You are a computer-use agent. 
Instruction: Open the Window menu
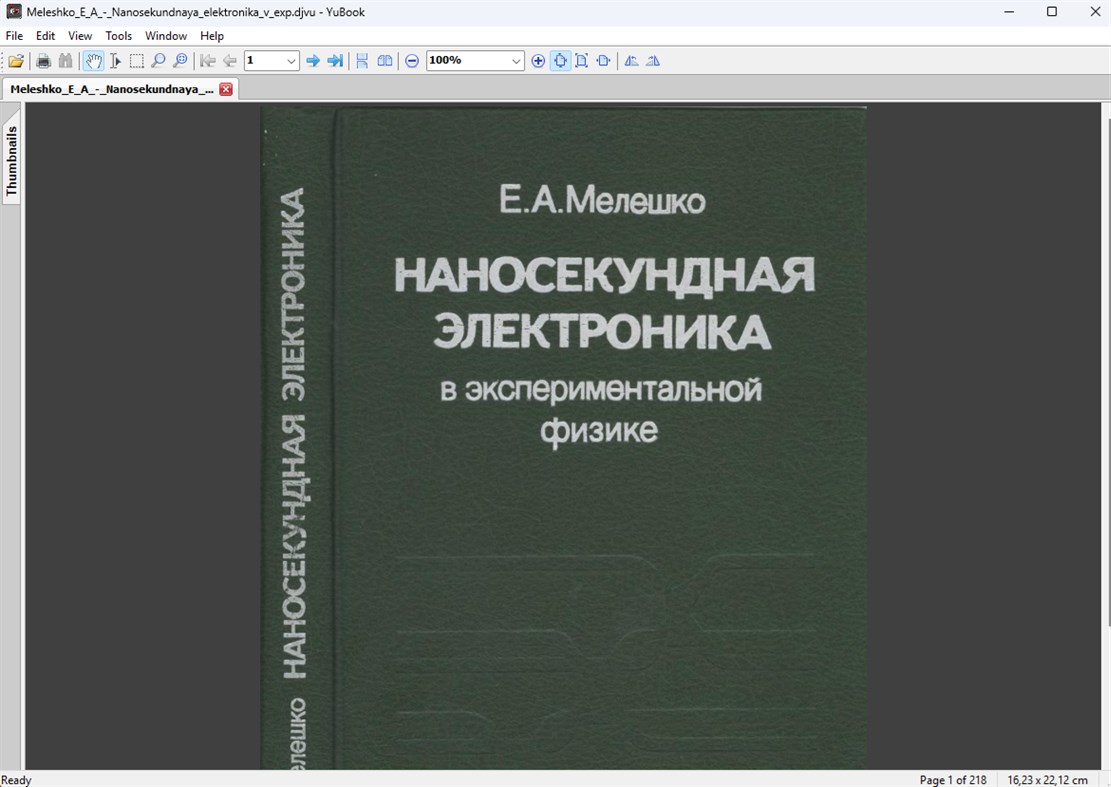(x=166, y=35)
